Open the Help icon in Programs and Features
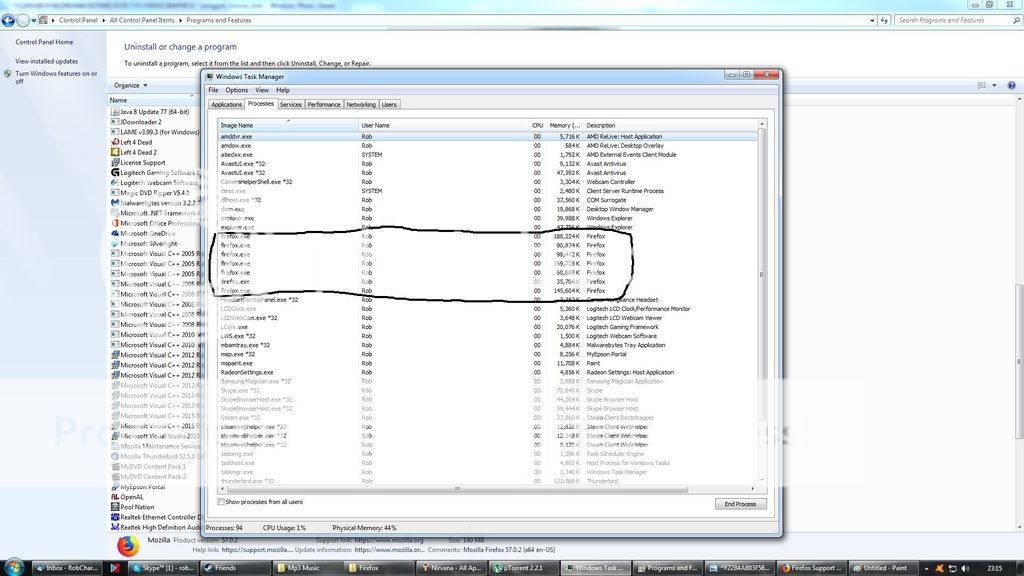This screenshot has height=576, width=1024. [1011, 86]
